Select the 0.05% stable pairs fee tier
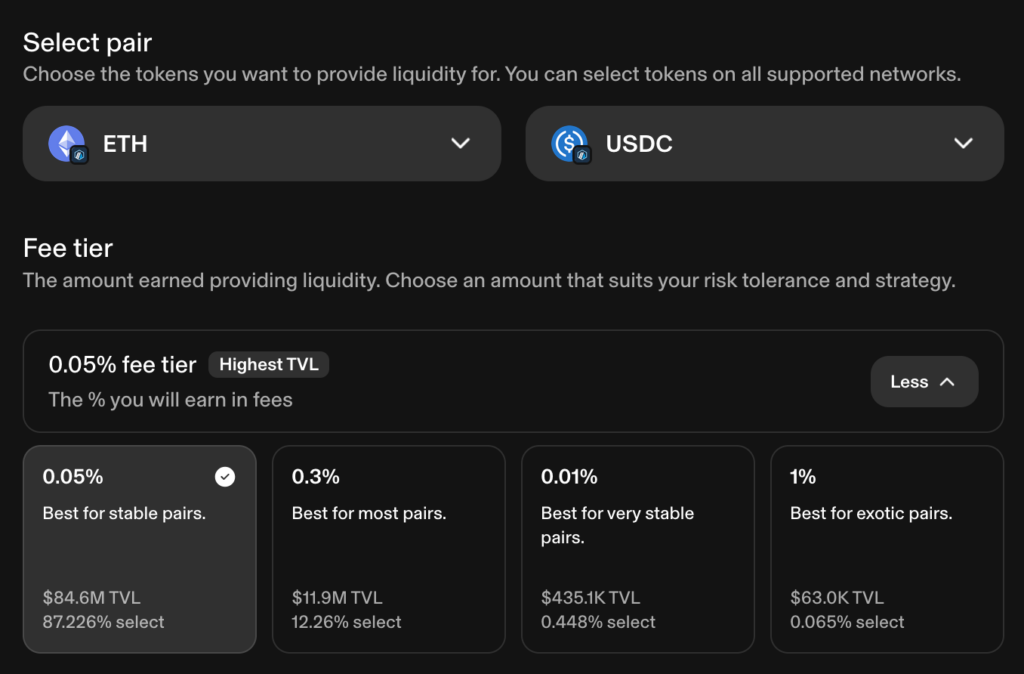This screenshot has height=674, width=1024. (139, 548)
